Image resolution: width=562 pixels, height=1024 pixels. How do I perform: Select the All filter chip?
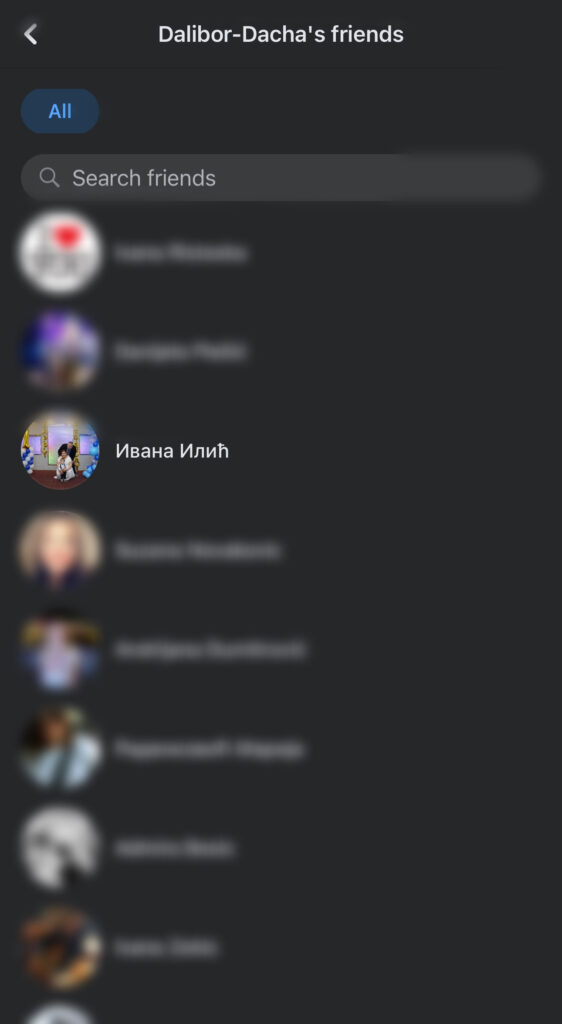click(60, 111)
